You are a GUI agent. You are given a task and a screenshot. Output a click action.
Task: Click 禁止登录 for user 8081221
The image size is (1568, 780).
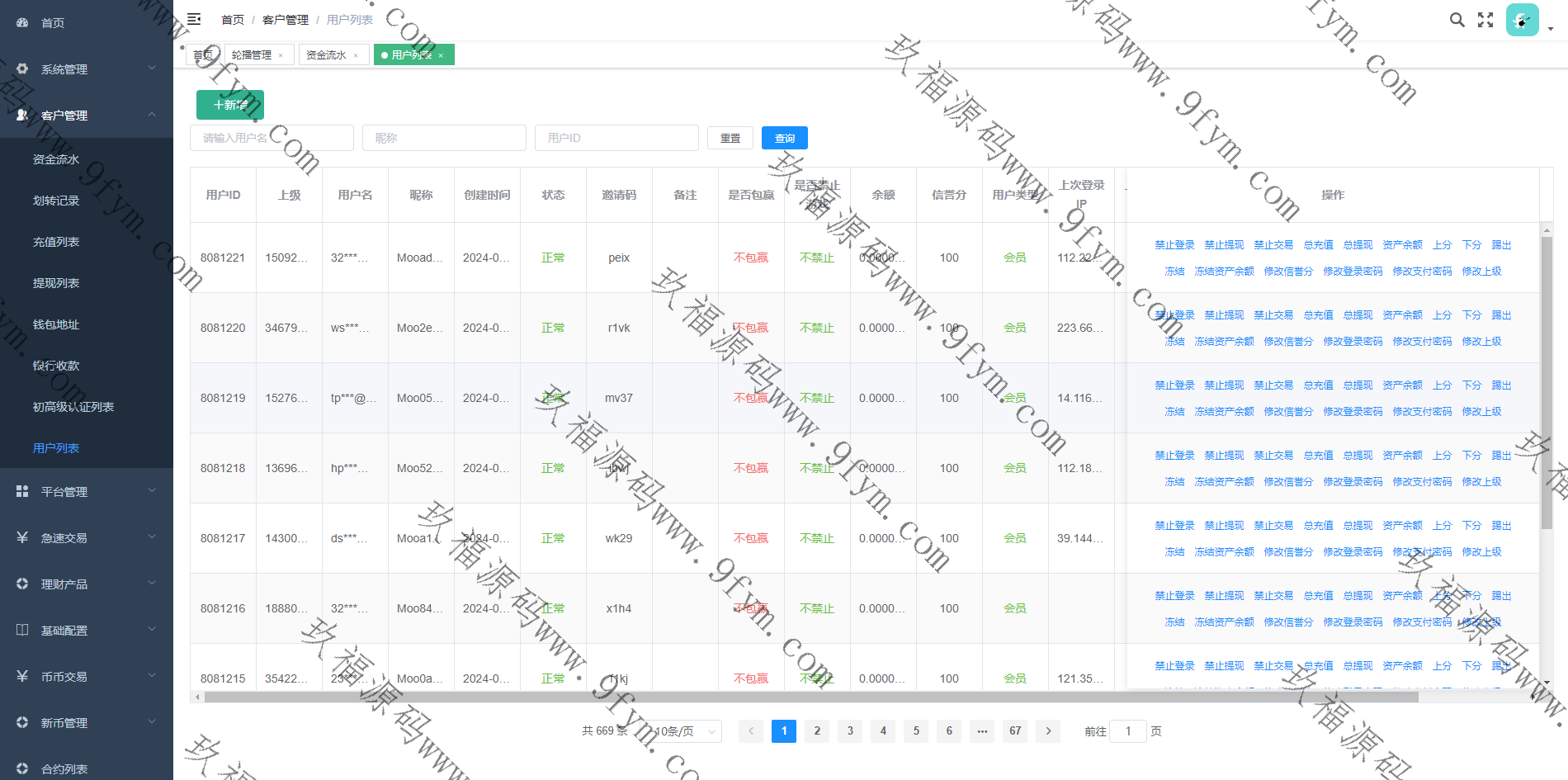(1174, 245)
